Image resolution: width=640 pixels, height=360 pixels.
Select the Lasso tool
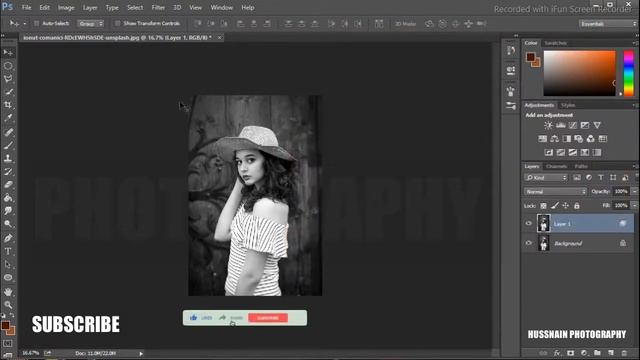point(8,79)
